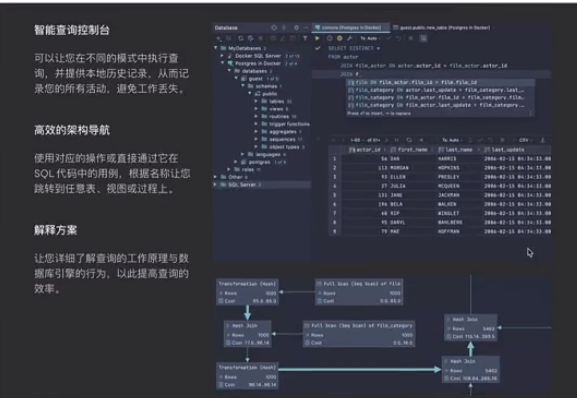This screenshot has width=577, height=398.
Task: Sort by the first_name column header
Action: click(412, 150)
